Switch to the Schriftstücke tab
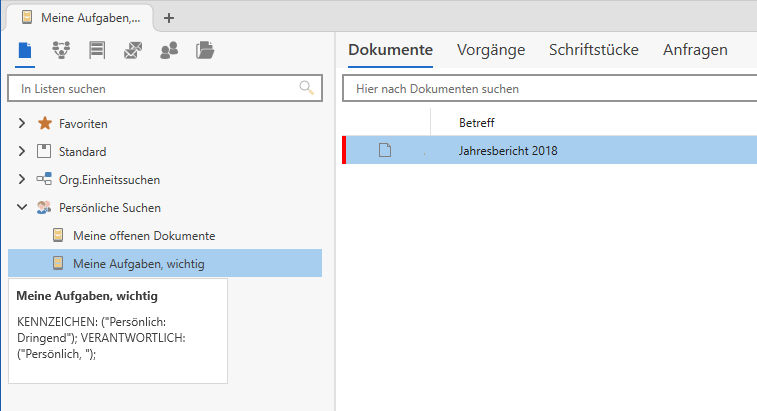 (x=593, y=50)
